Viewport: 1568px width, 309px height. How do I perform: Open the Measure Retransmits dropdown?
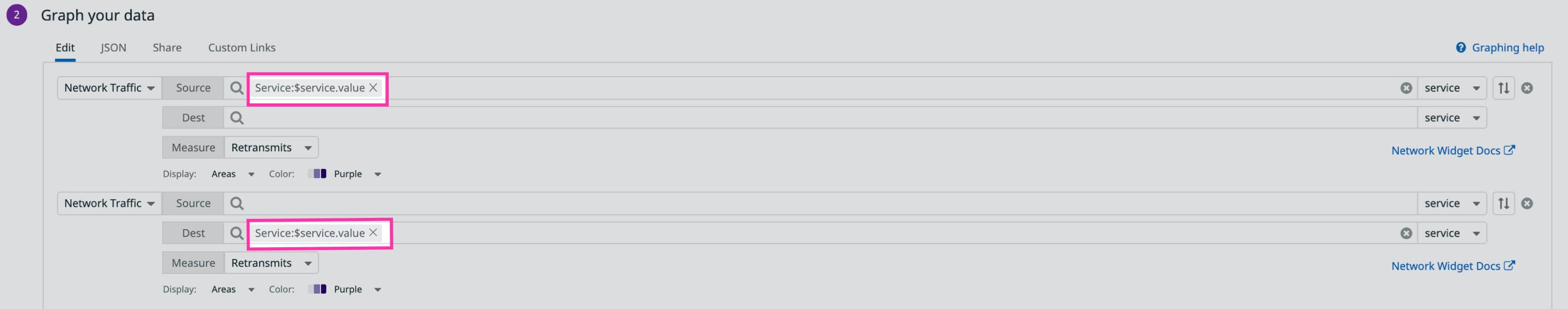[271, 147]
